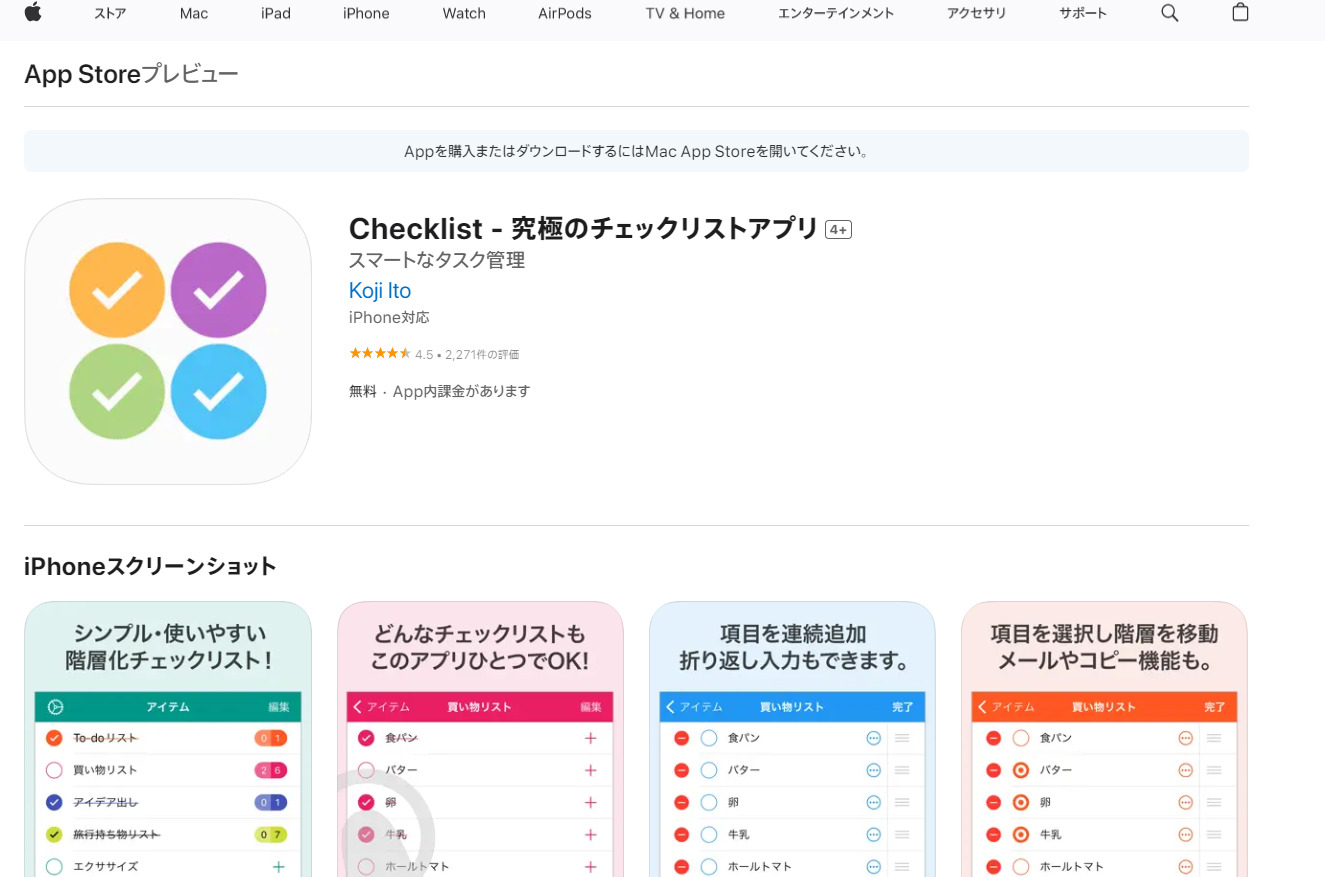Click the plus icon next to 卵

(x=591, y=802)
